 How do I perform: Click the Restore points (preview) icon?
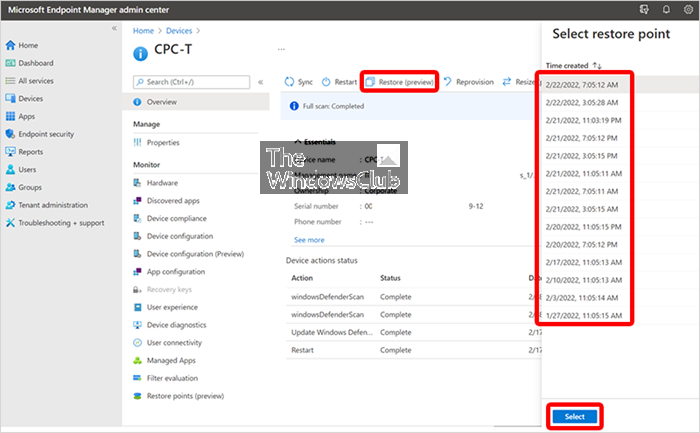(x=138, y=396)
